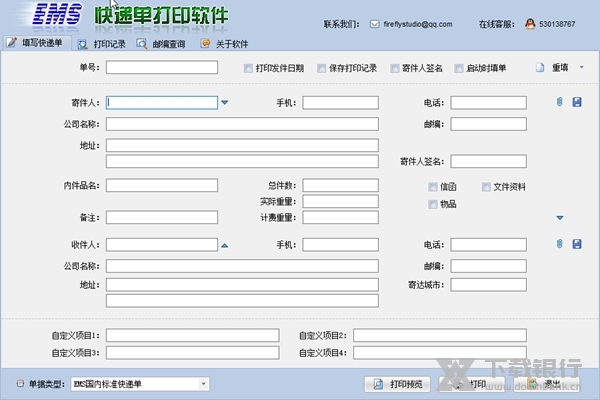This screenshot has width=600, height=400.
Task: Click the 重填 reset button
Action: [560, 68]
